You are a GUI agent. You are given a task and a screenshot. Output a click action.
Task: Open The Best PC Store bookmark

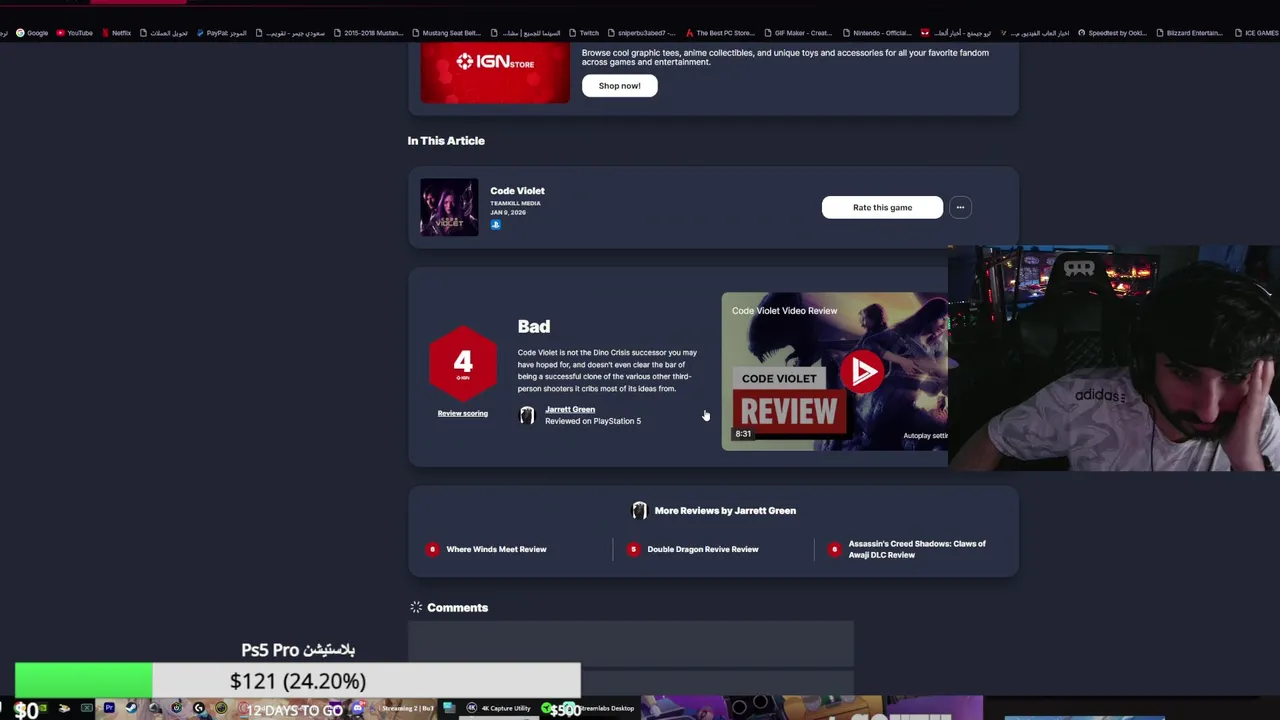coord(720,33)
